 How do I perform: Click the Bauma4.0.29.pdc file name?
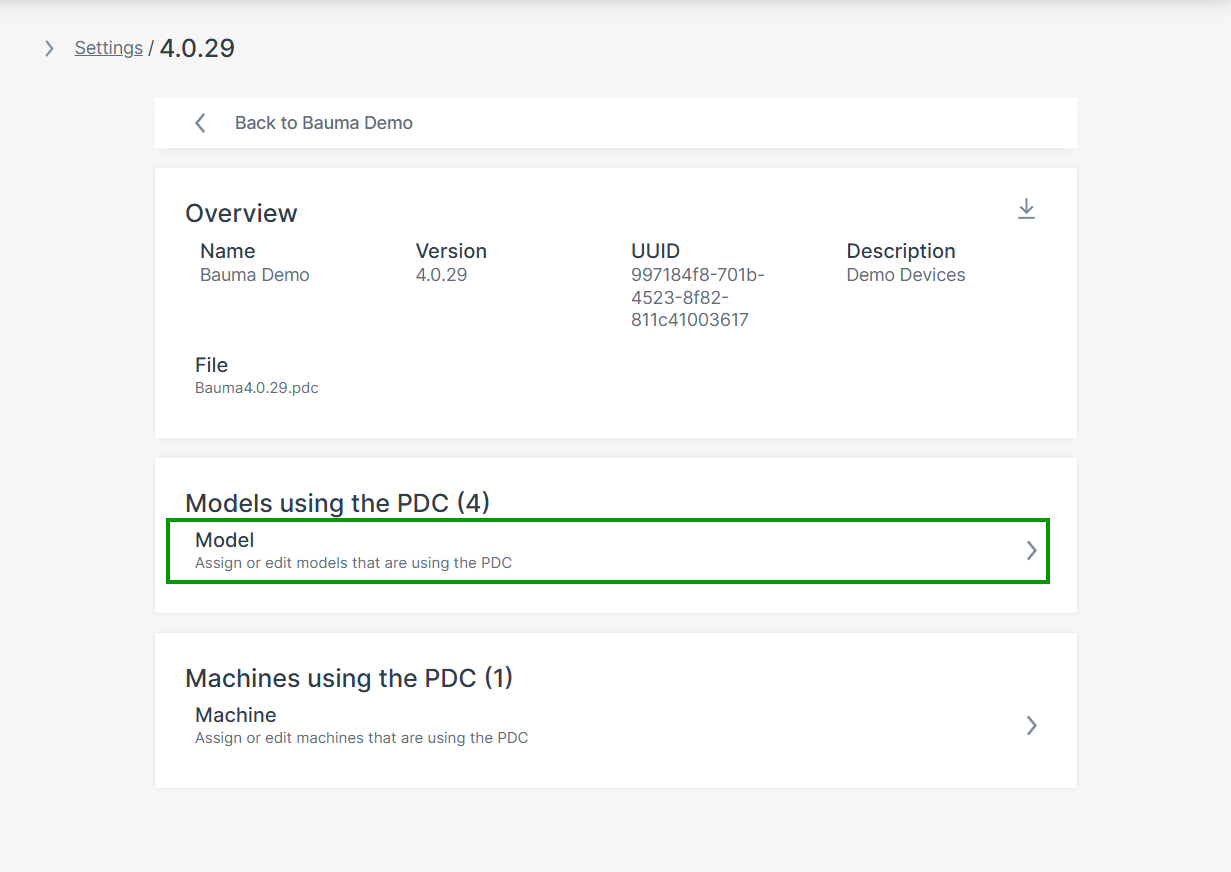(257, 388)
